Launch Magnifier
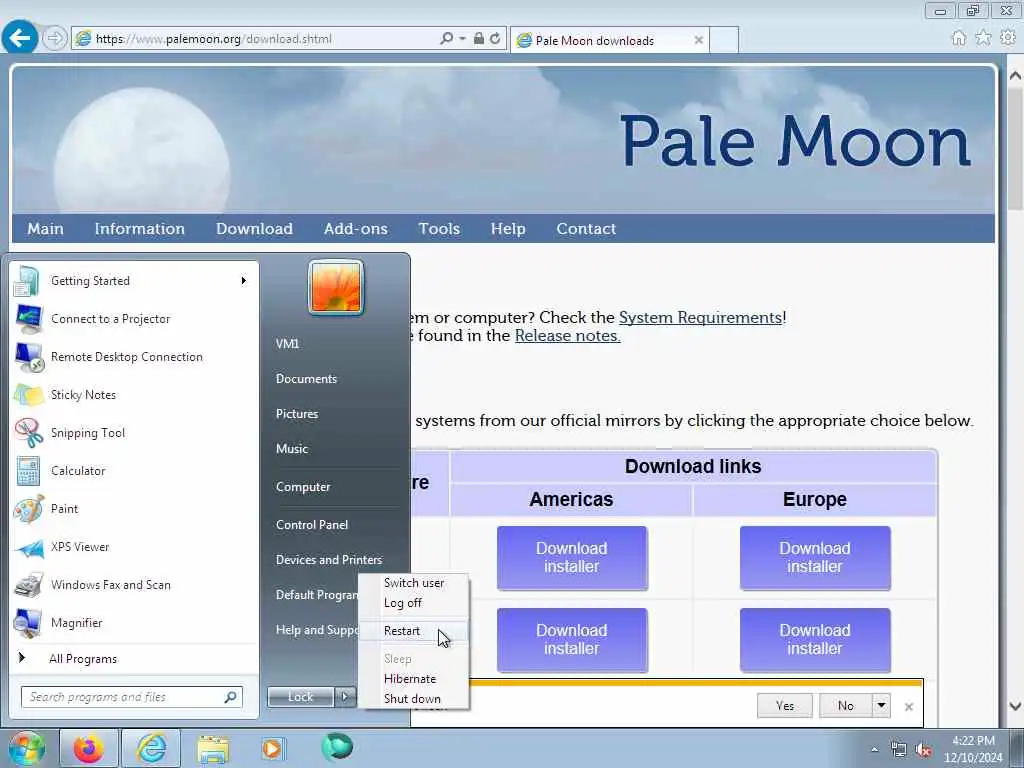1024x768 pixels. [134, 622]
